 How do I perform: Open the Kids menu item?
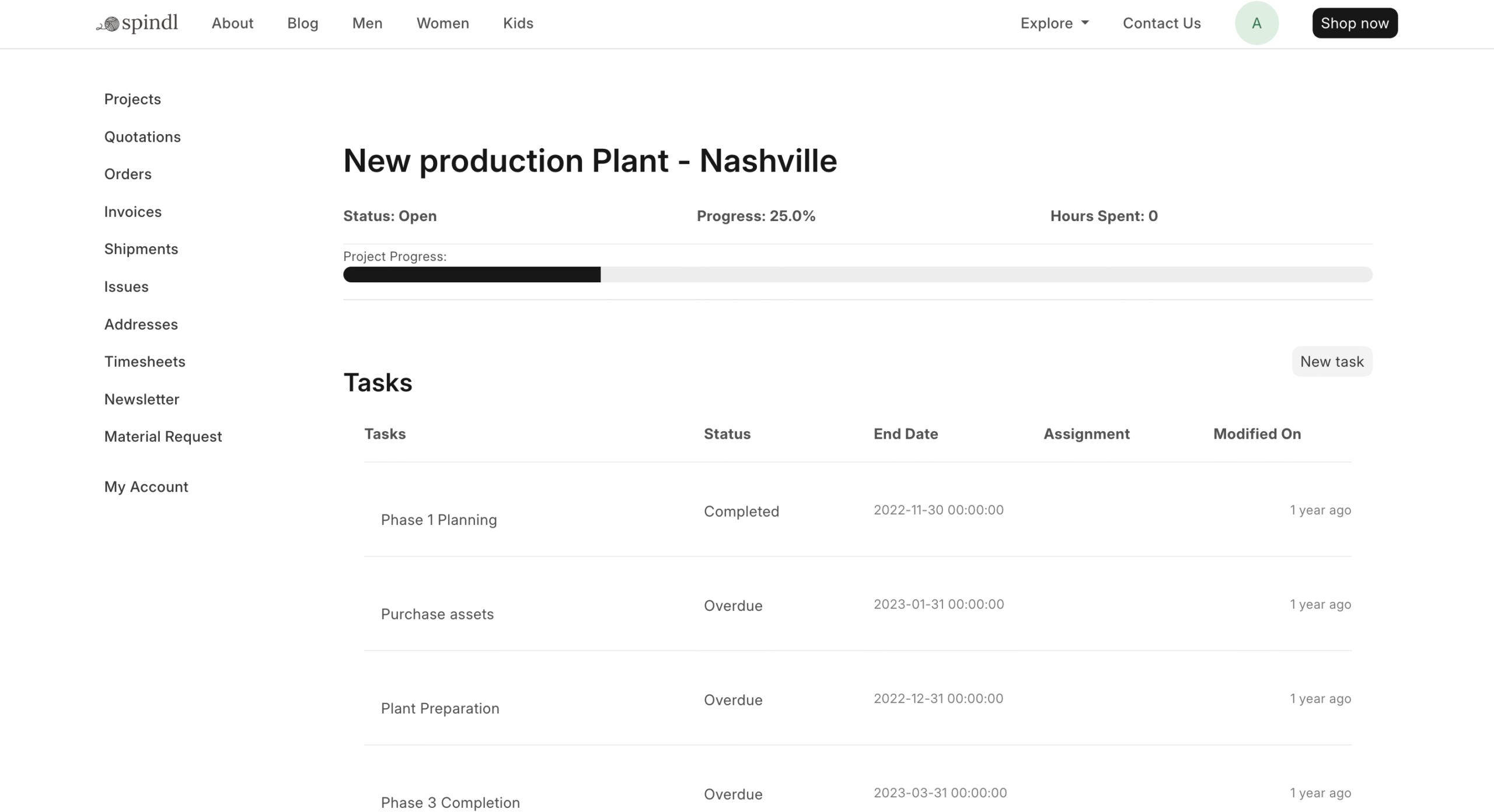click(518, 23)
